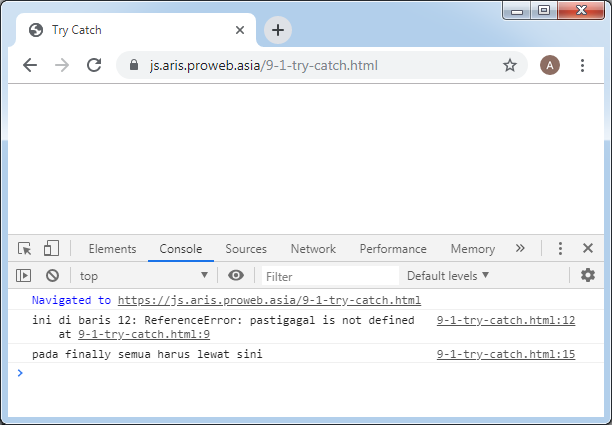Reload the current page

(94, 65)
